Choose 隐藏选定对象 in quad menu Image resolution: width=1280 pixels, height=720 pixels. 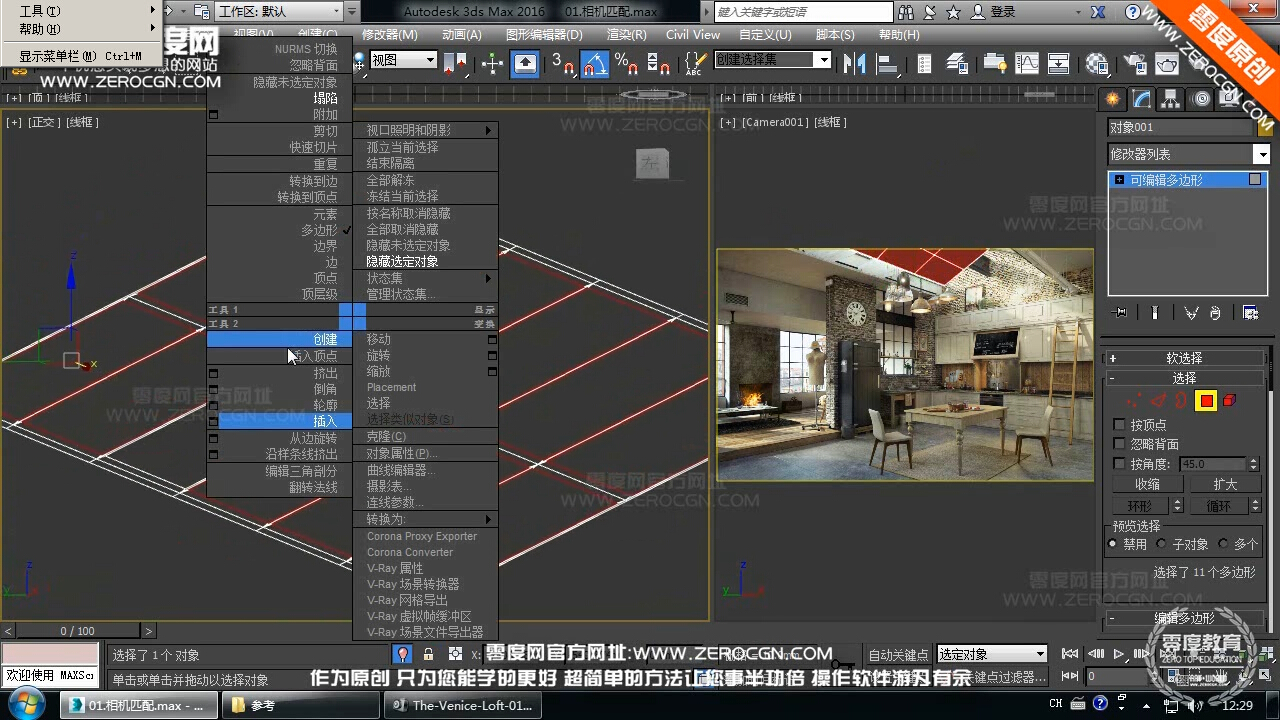pyautogui.click(x=425, y=261)
